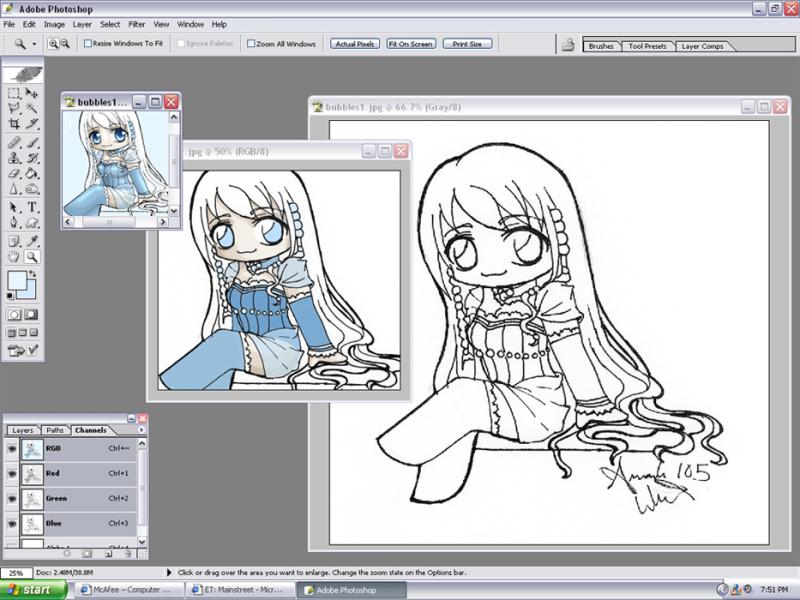Select the Eraser tool

point(14,174)
